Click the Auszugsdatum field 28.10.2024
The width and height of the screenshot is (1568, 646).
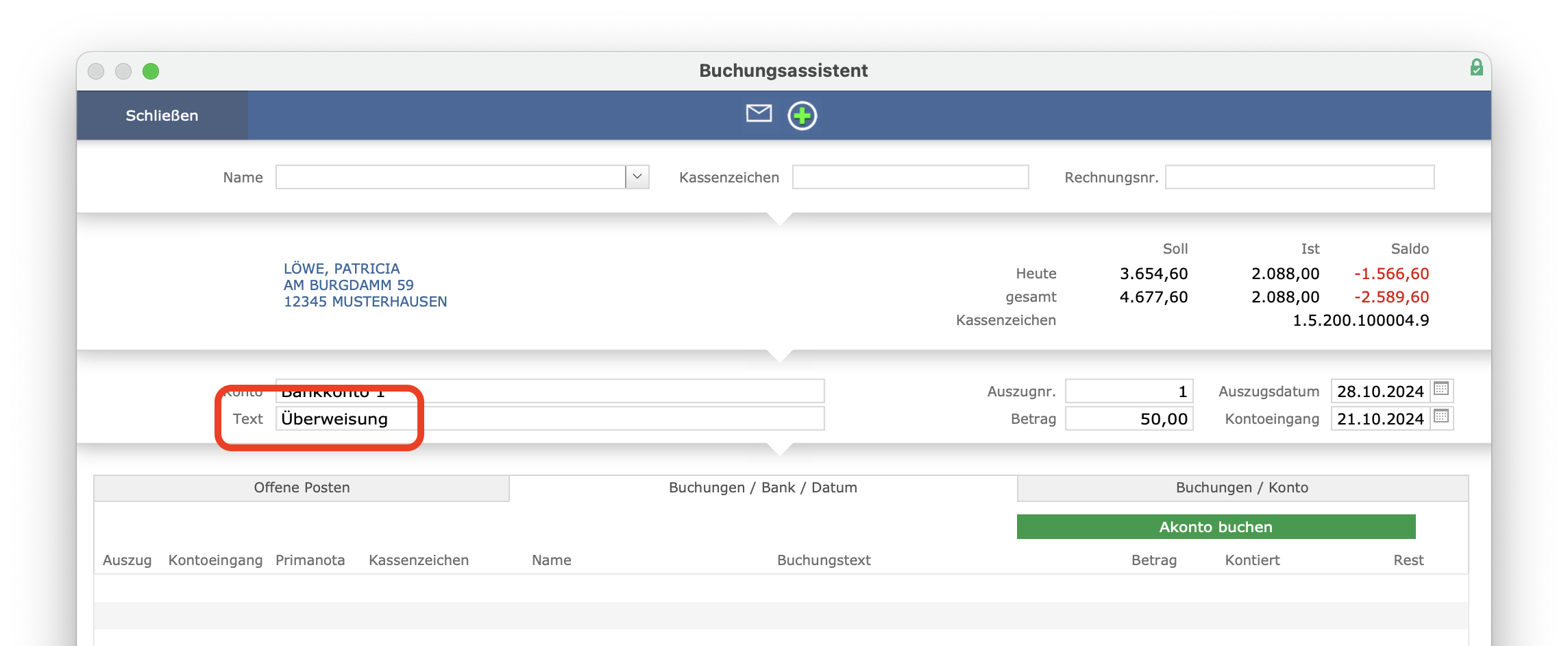tap(1380, 391)
